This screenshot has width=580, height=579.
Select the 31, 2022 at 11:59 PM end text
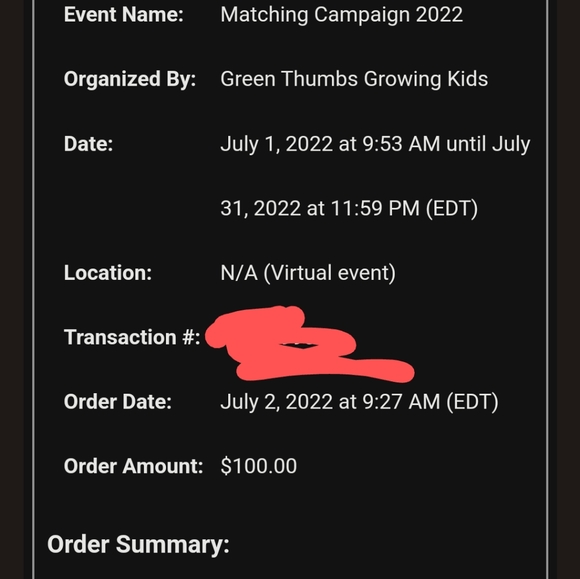pos(320,208)
